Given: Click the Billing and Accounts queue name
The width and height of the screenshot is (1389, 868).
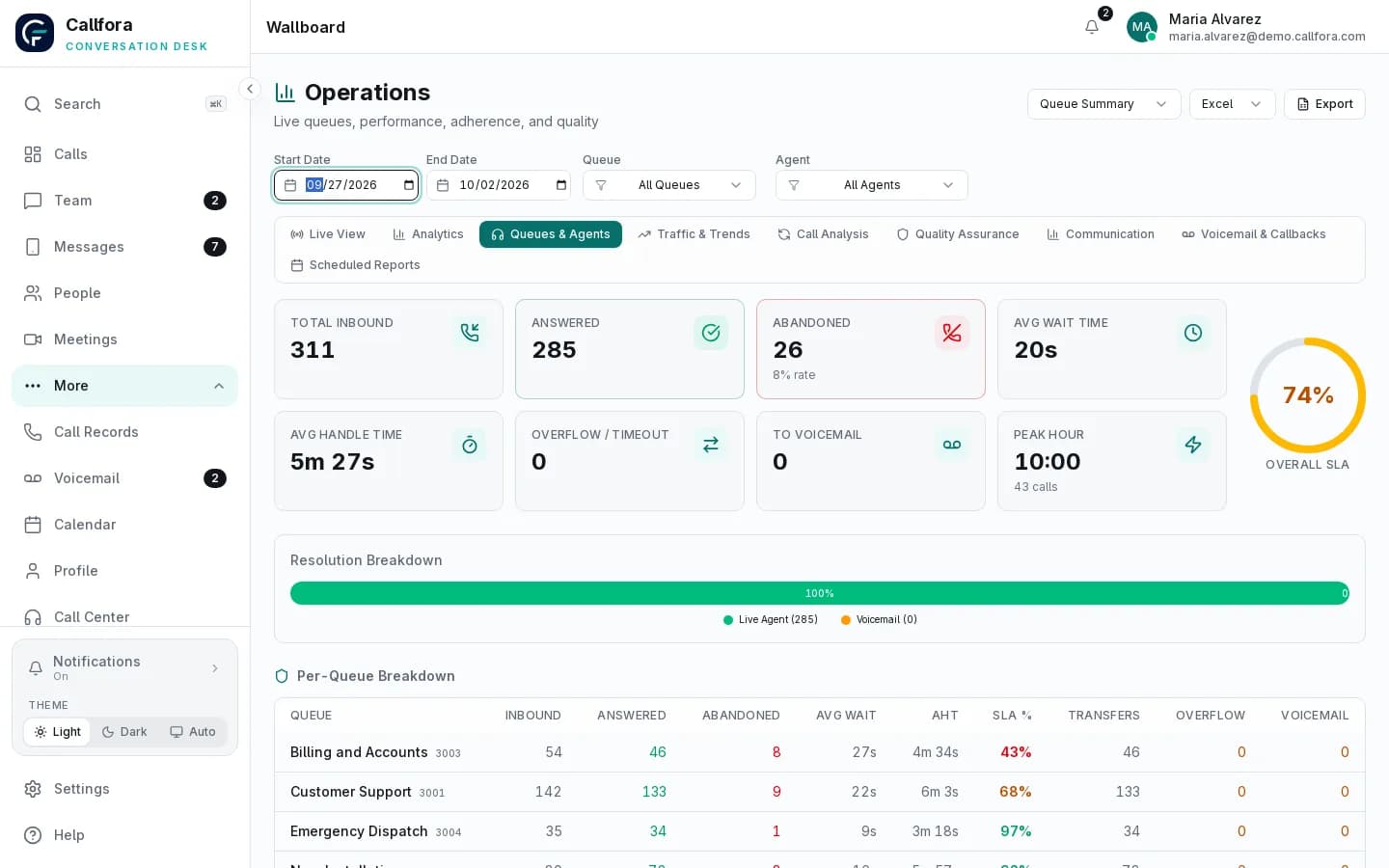Looking at the screenshot, I should point(359,752).
